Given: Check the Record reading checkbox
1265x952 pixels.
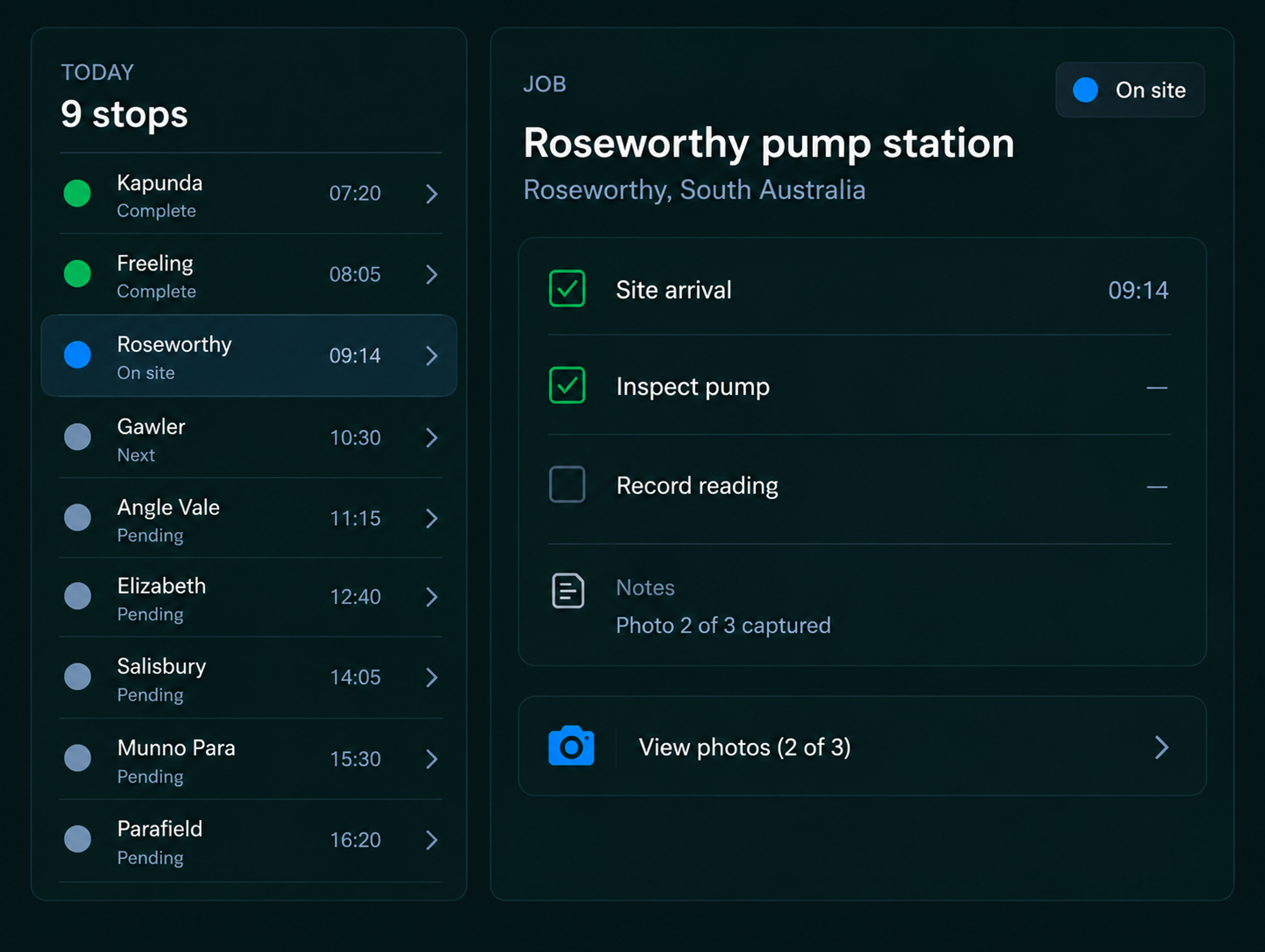Looking at the screenshot, I should point(567,484).
